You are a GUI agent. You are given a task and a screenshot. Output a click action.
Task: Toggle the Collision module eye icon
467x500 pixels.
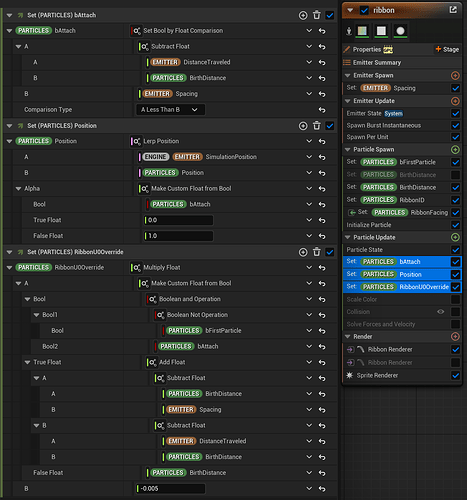tap(441, 312)
